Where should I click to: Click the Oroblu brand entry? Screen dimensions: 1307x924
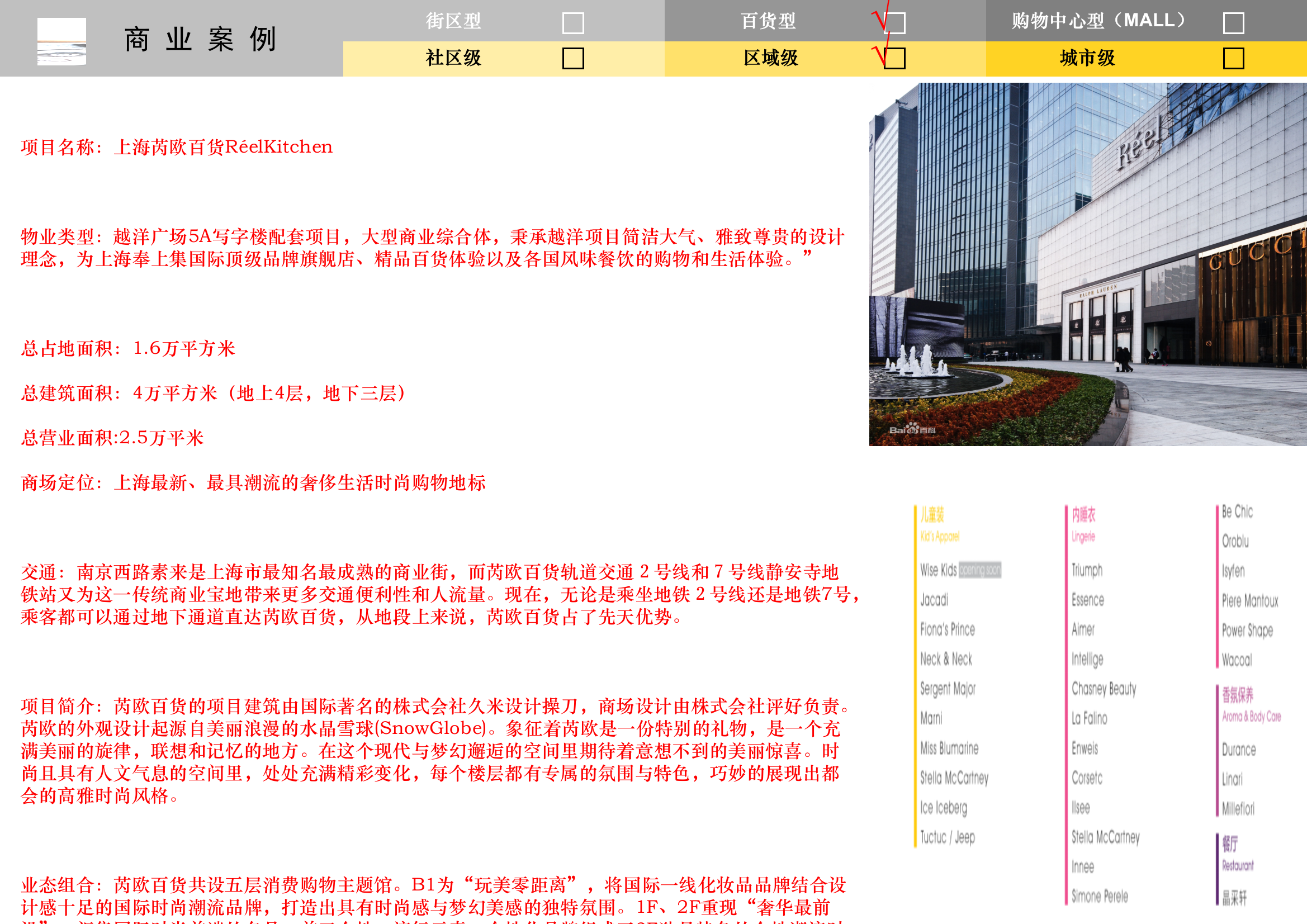pyautogui.click(x=1235, y=541)
